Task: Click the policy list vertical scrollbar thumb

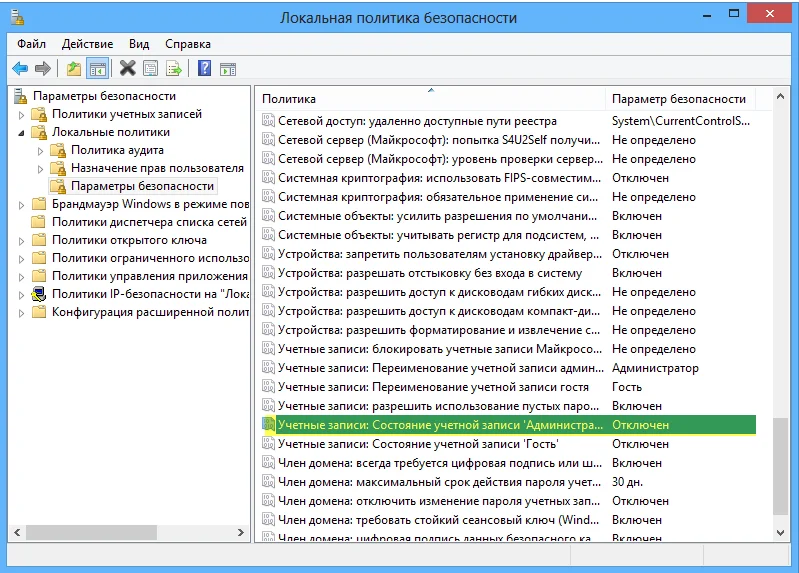Action: click(x=780, y=466)
